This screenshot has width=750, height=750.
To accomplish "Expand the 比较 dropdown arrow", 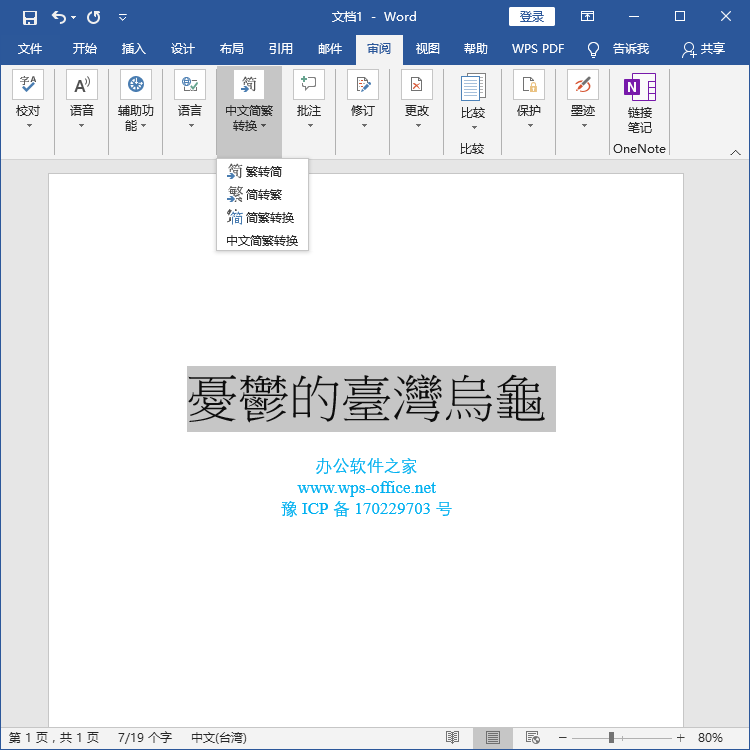I will pyautogui.click(x=474, y=128).
